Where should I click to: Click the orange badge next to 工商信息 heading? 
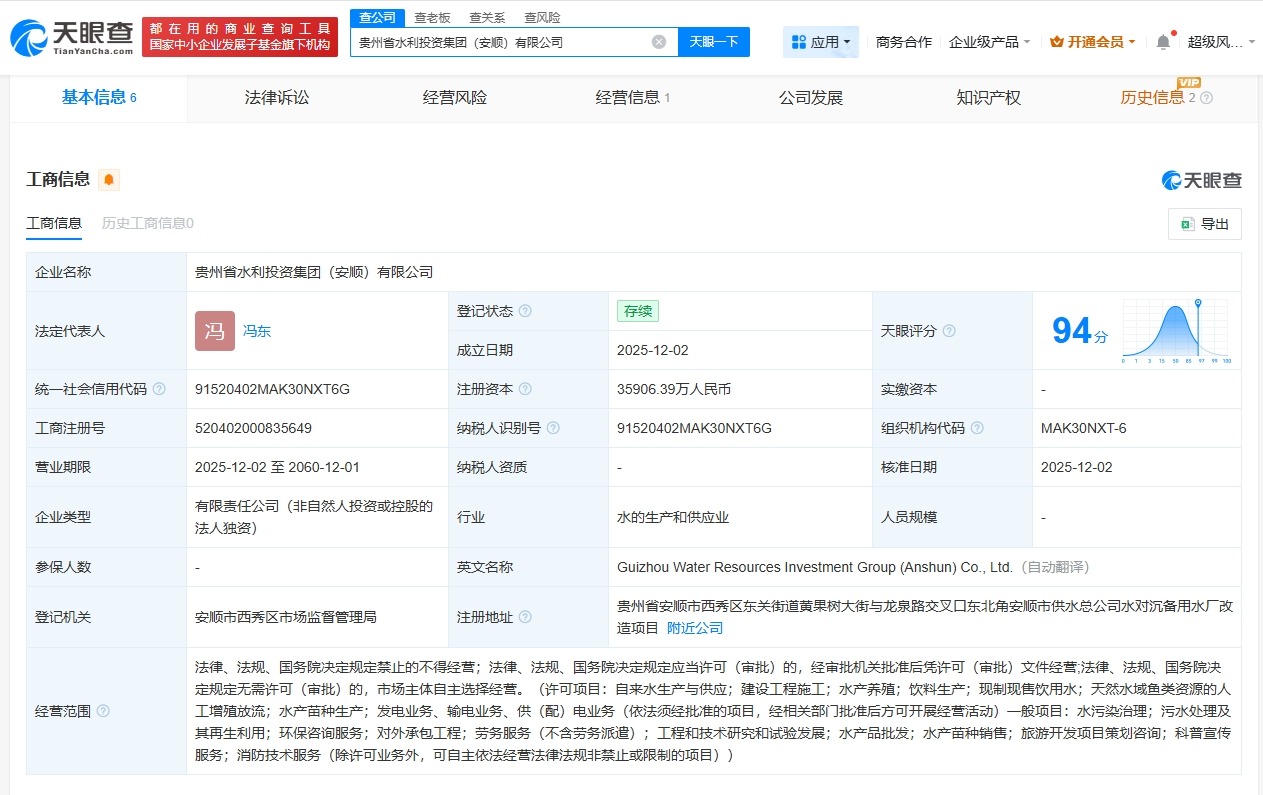[x=108, y=178]
